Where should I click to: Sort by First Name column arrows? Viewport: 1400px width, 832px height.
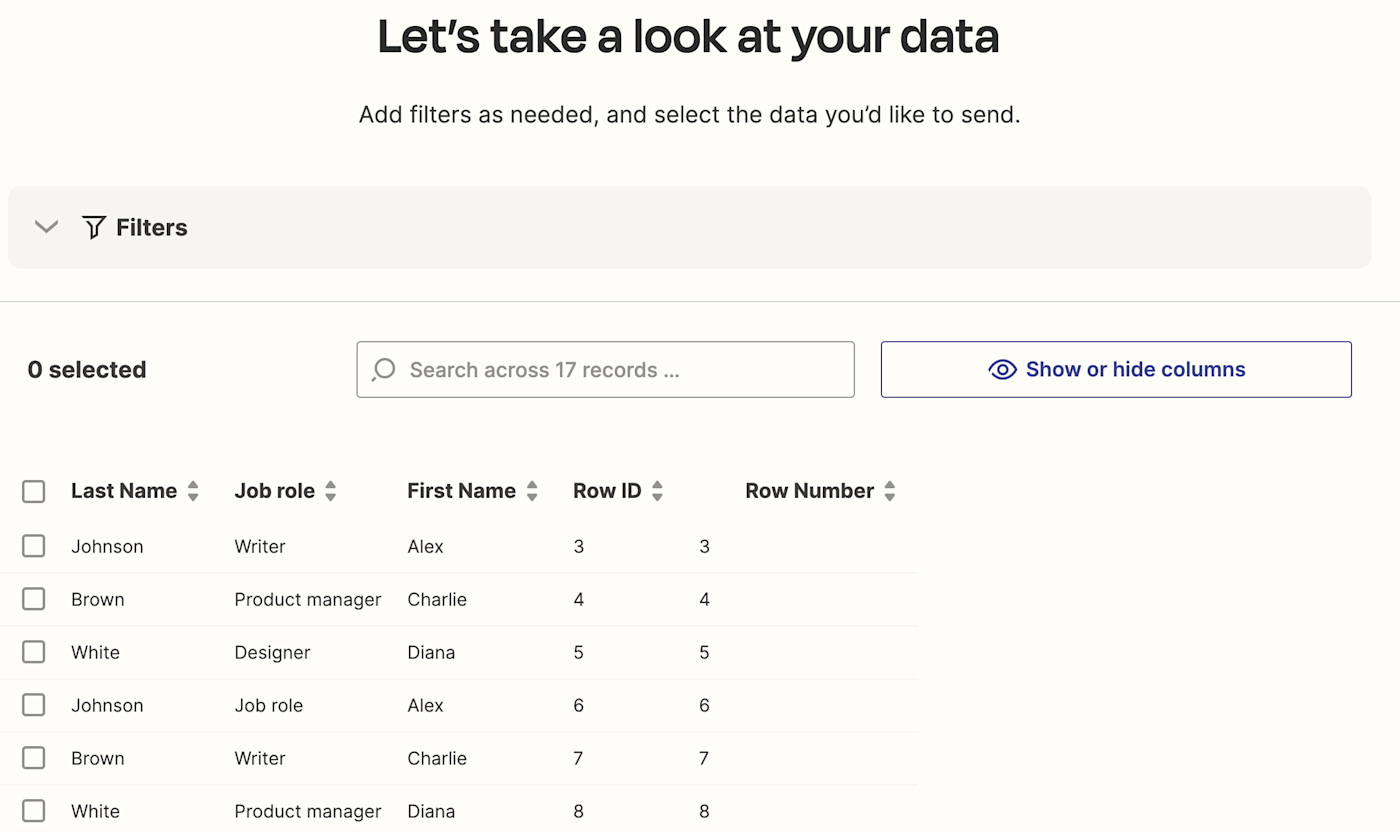532,491
